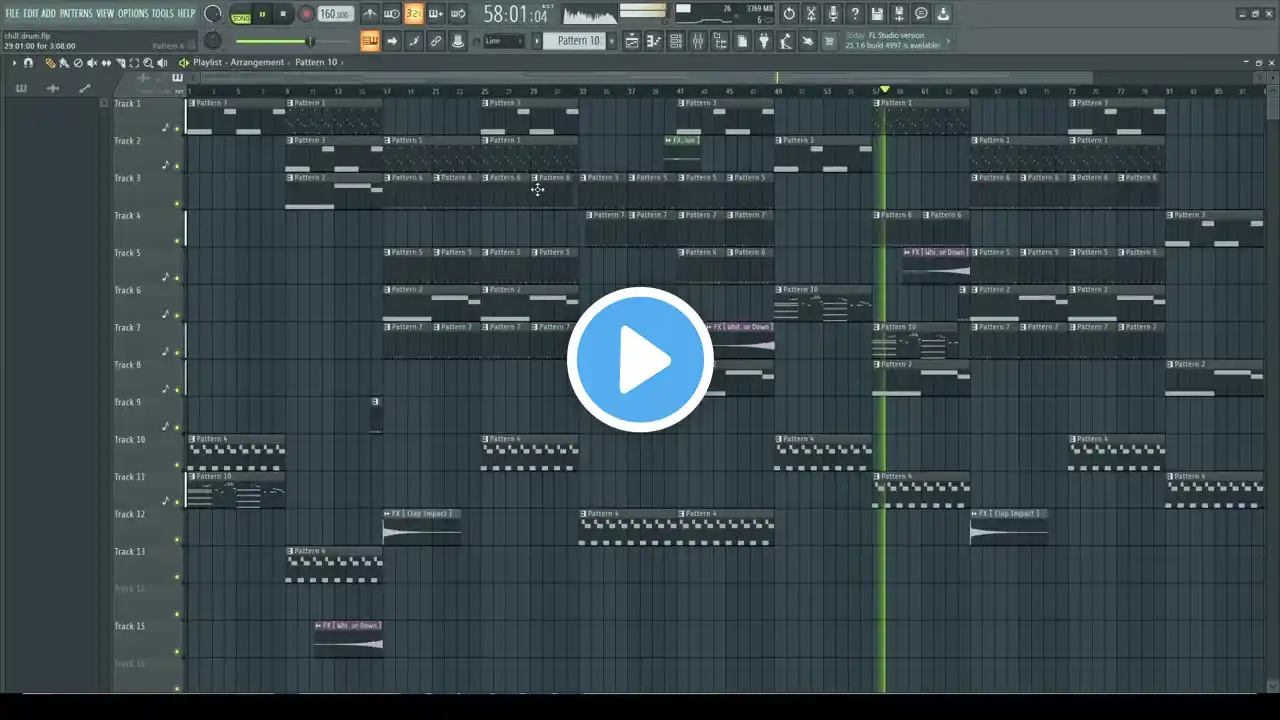Toggle the metronome
Screen dimensions: 1280x720
click(x=369, y=14)
